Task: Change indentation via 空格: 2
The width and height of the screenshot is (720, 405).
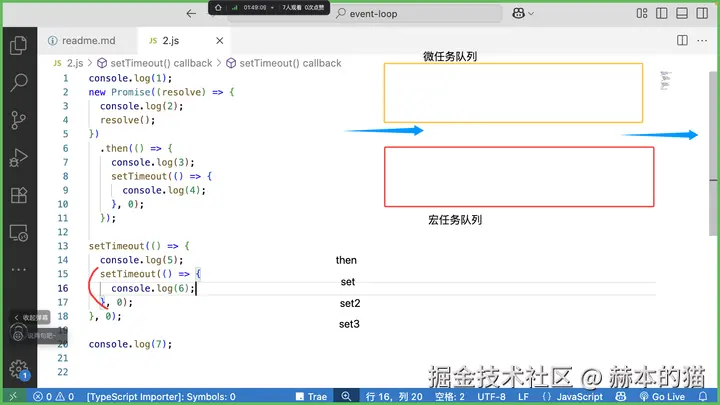Action: 450,396
